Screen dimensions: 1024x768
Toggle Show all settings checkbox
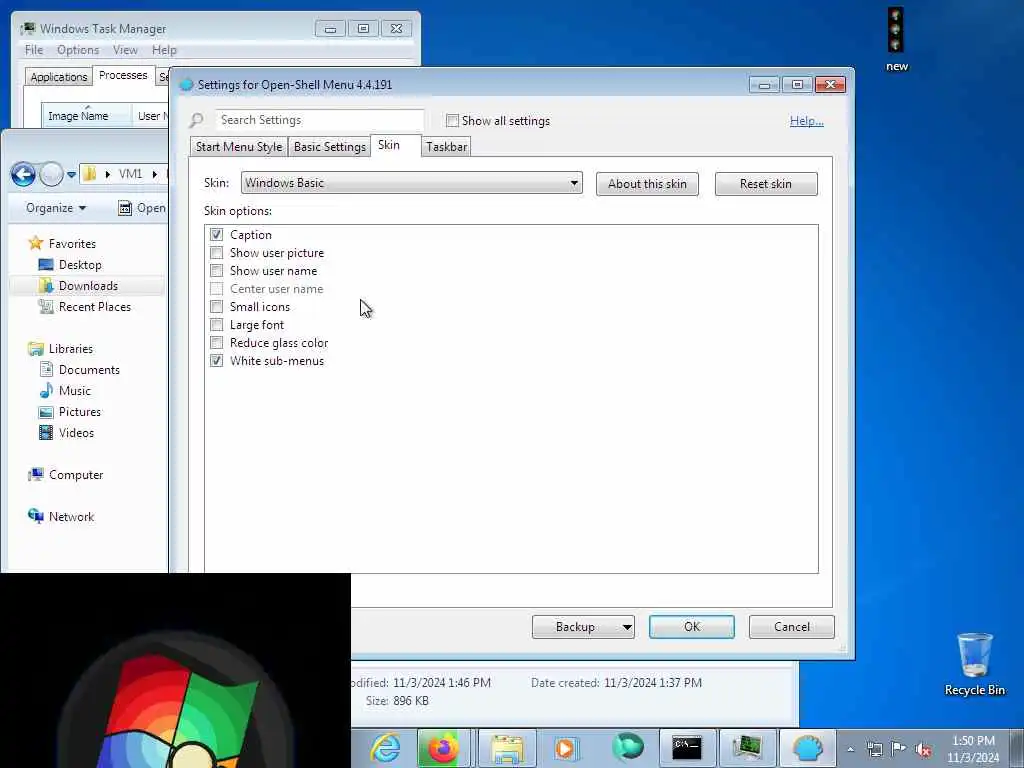click(x=452, y=120)
